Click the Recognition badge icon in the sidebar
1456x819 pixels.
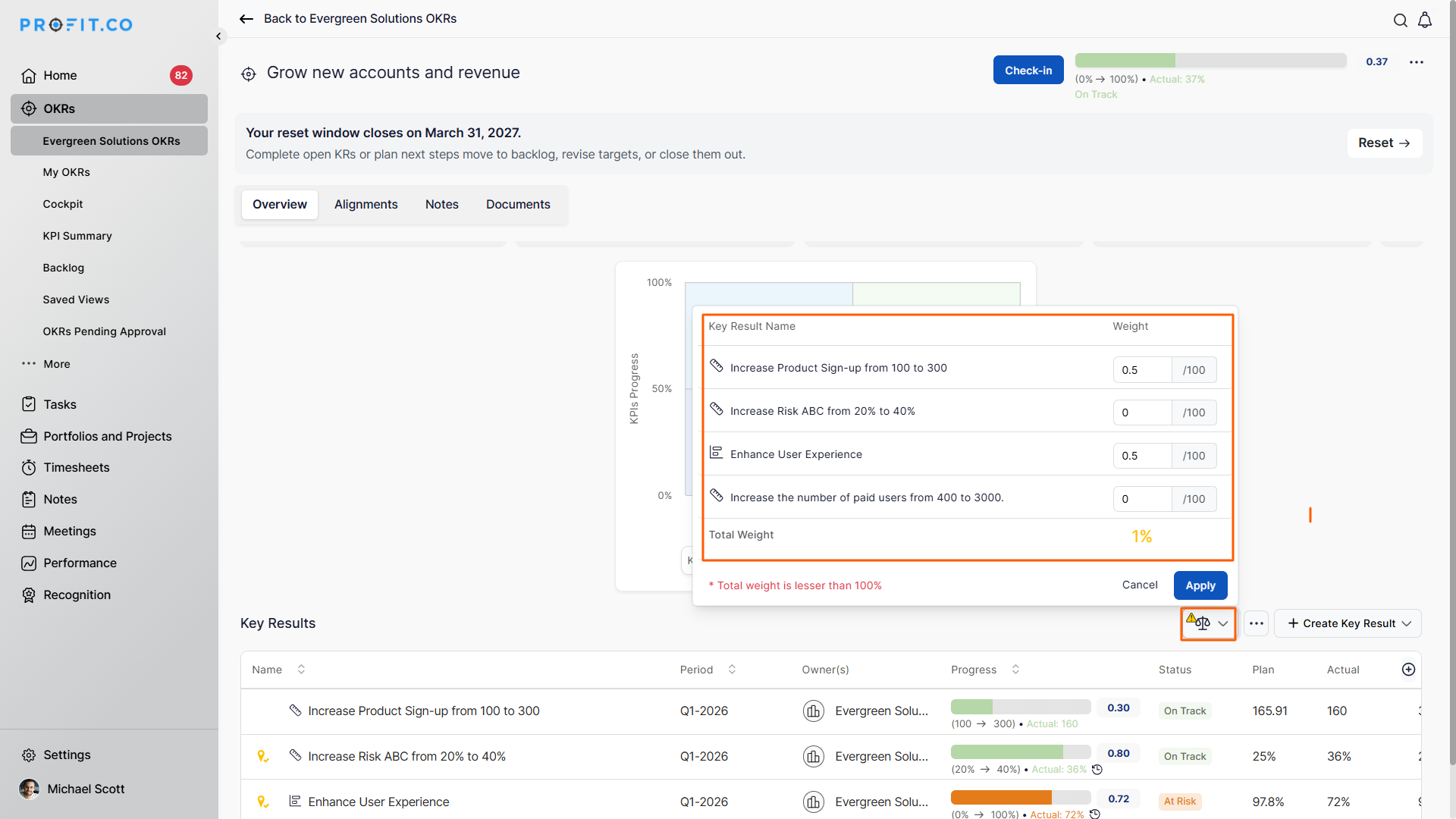click(x=29, y=595)
